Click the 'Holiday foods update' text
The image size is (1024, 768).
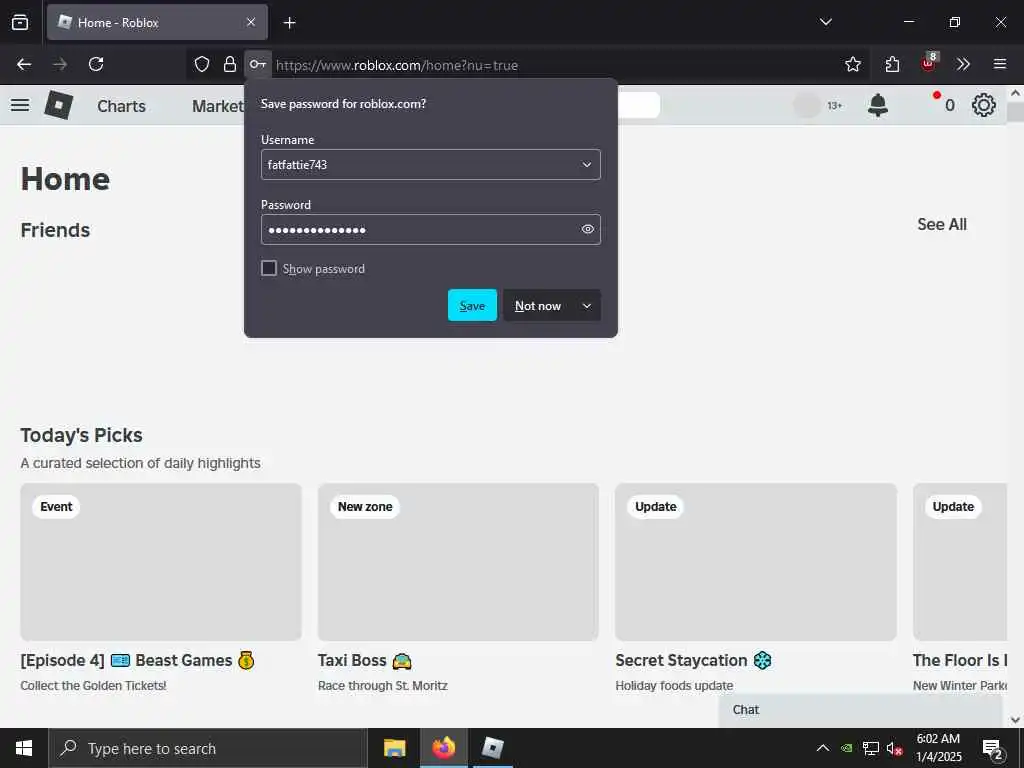[x=674, y=686]
